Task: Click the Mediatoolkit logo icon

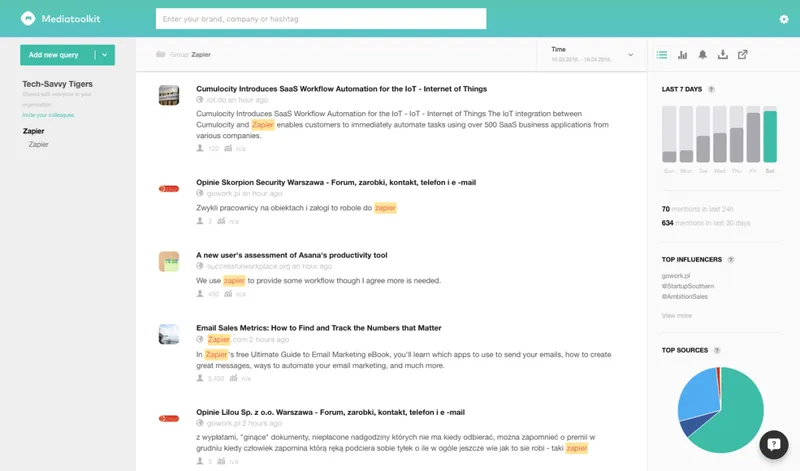Action: point(28,19)
